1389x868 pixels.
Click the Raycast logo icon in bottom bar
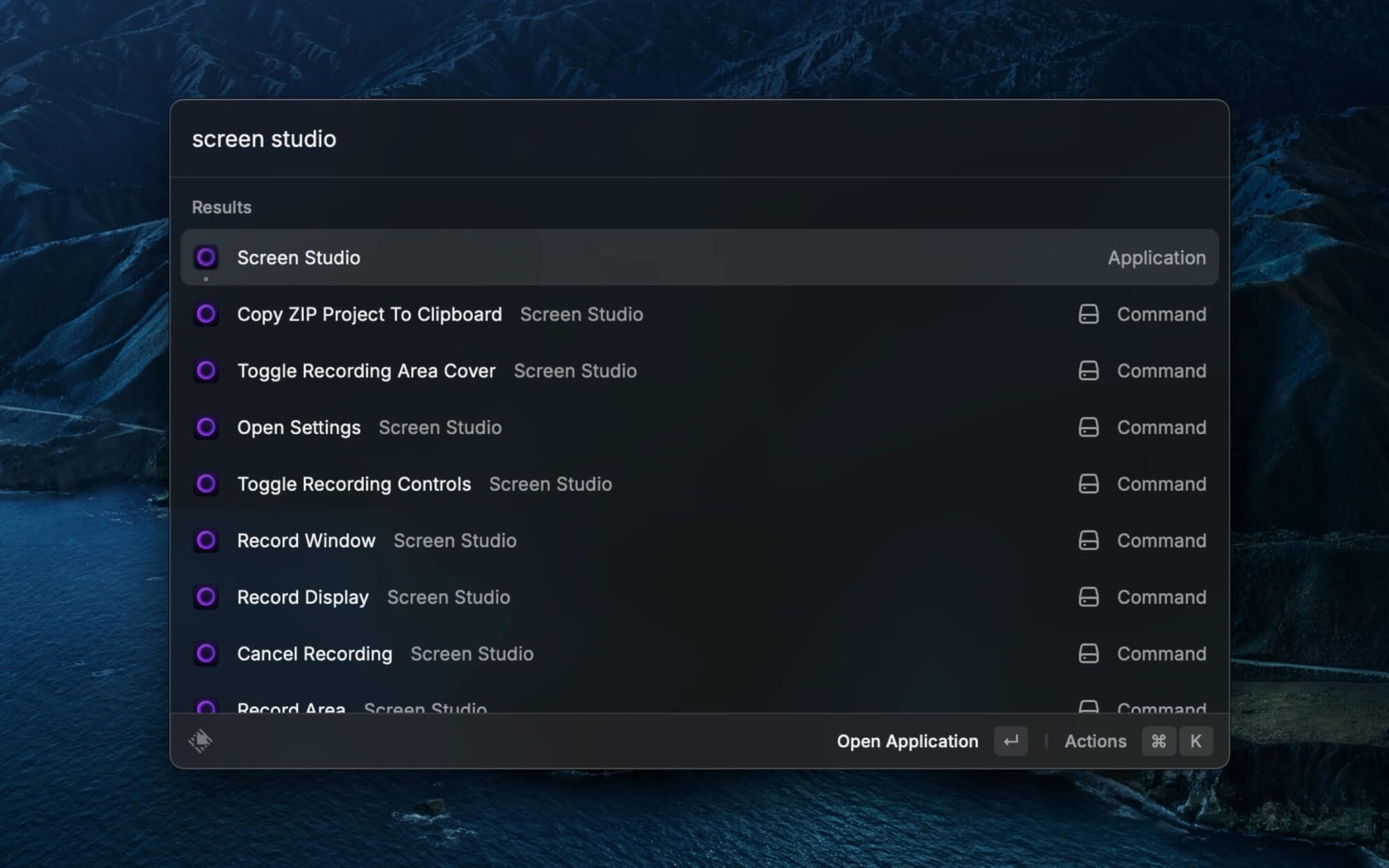(x=201, y=741)
